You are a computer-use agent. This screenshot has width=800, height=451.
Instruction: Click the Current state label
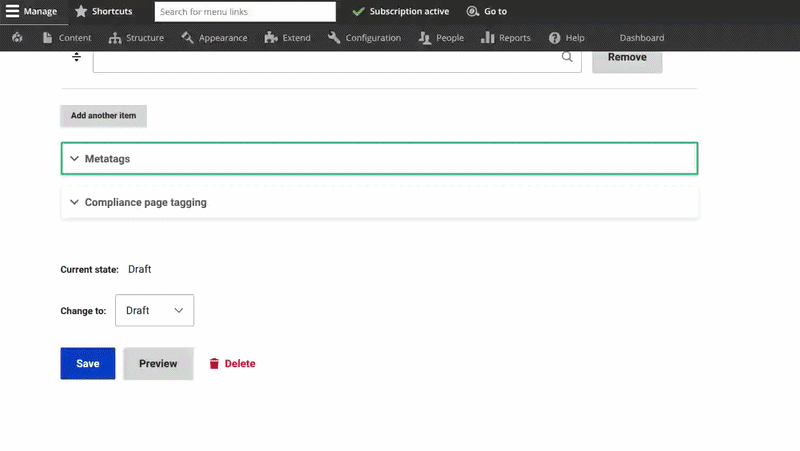click(x=89, y=269)
